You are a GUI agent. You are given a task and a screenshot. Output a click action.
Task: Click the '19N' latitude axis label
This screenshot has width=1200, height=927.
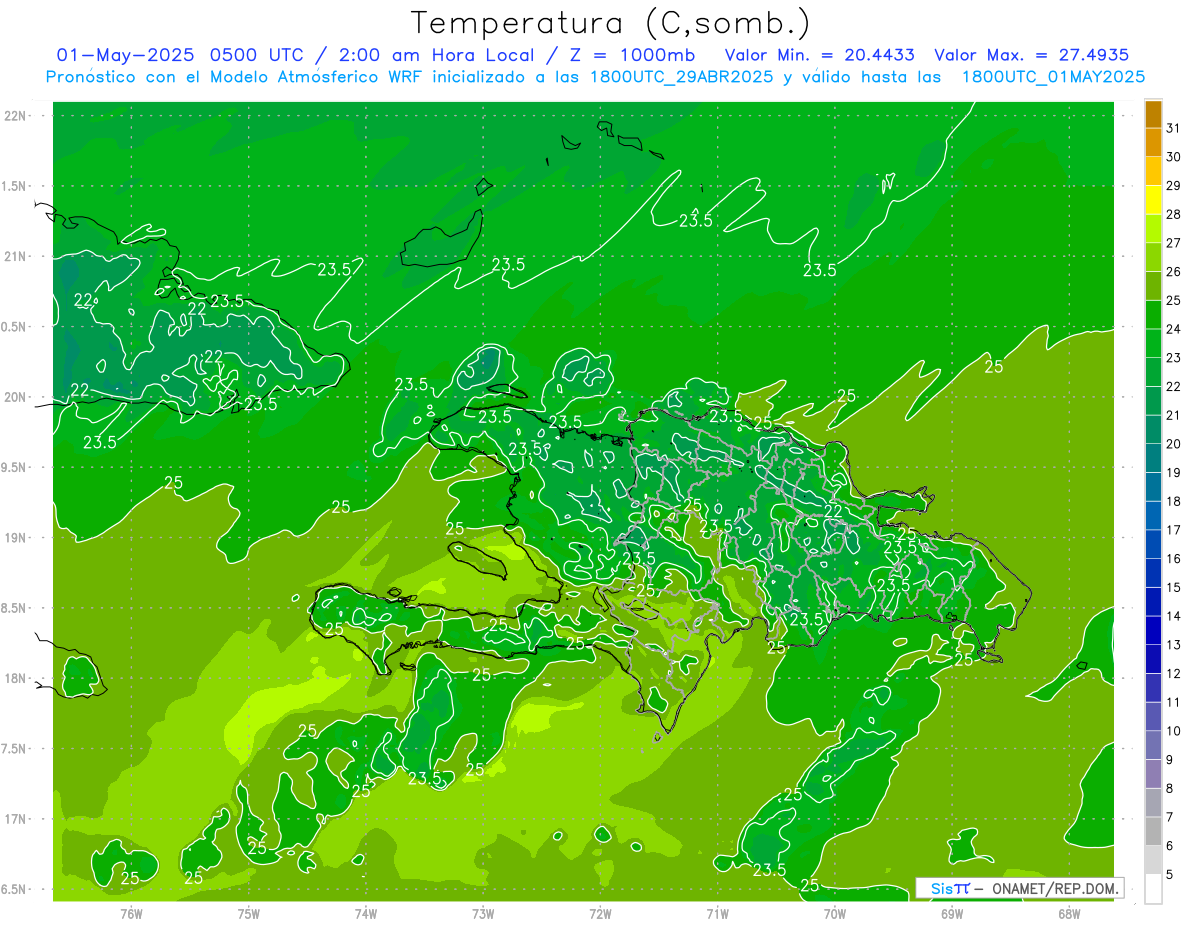tap(16, 538)
